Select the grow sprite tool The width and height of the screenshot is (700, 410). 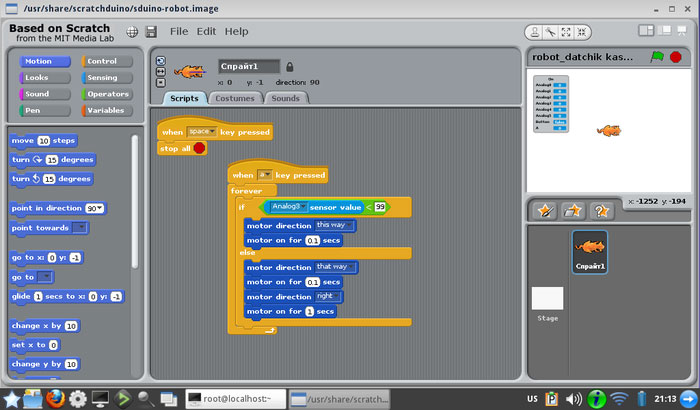566,32
